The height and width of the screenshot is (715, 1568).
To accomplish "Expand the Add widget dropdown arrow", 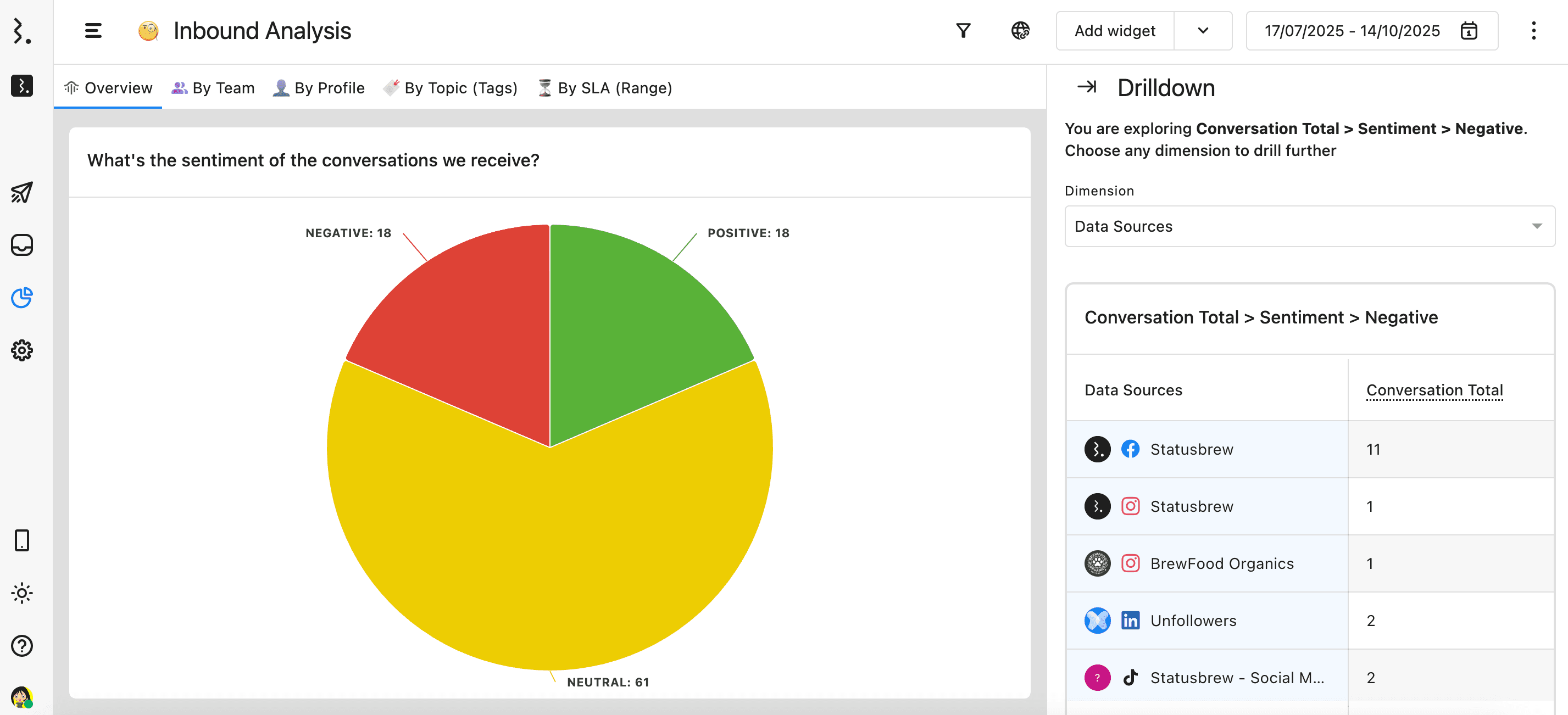I will click(1202, 30).
